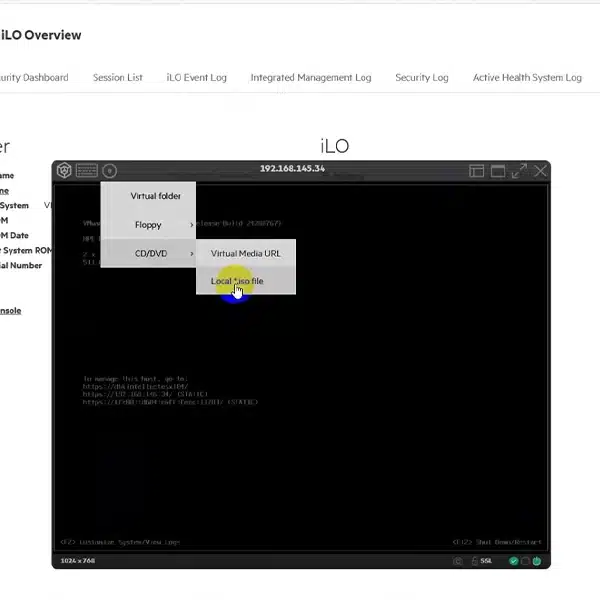This screenshot has height=600, width=600.
Task: Click the virtual media disc icon
Action: click(x=110, y=170)
